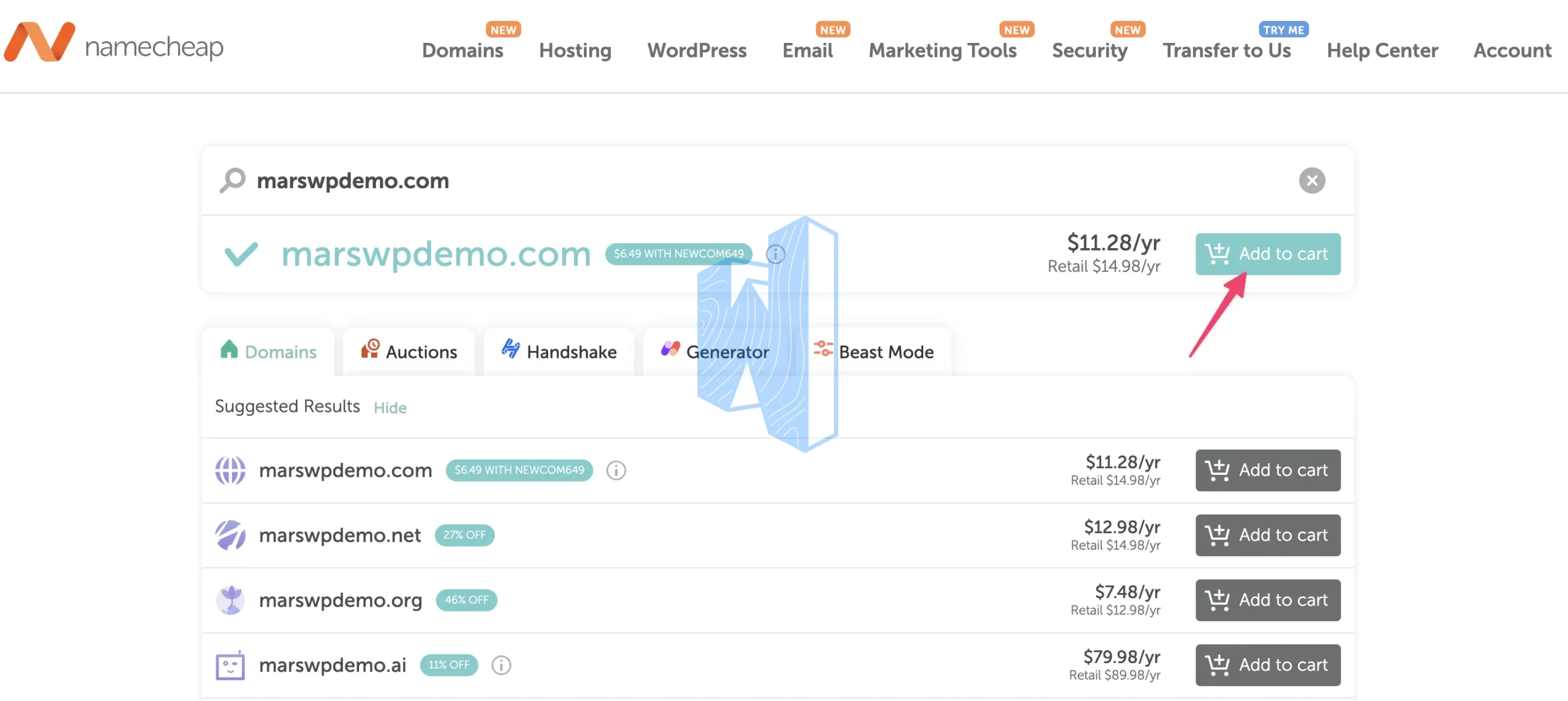The width and height of the screenshot is (1568, 701).
Task: Open the Account menu
Action: click(x=1512, y=50)
